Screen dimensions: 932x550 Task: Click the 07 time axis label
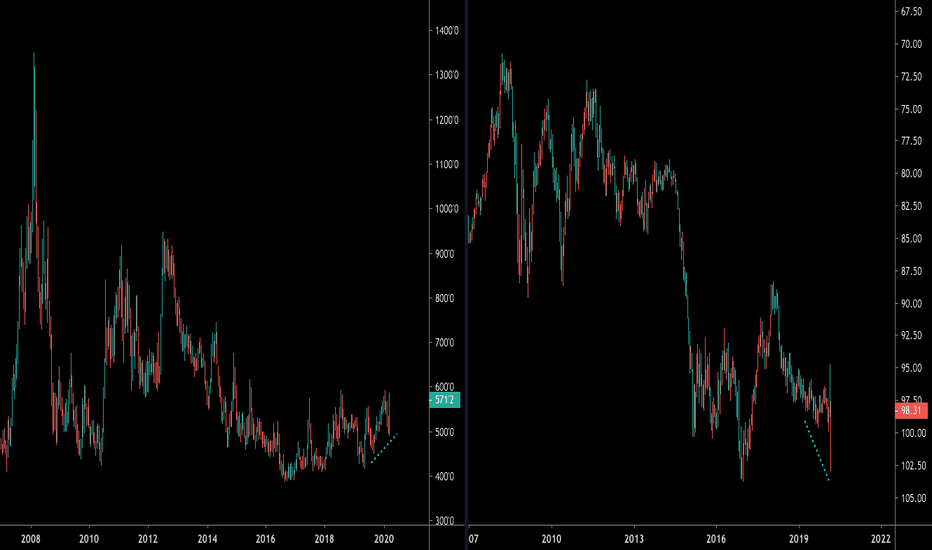point(473,539)
